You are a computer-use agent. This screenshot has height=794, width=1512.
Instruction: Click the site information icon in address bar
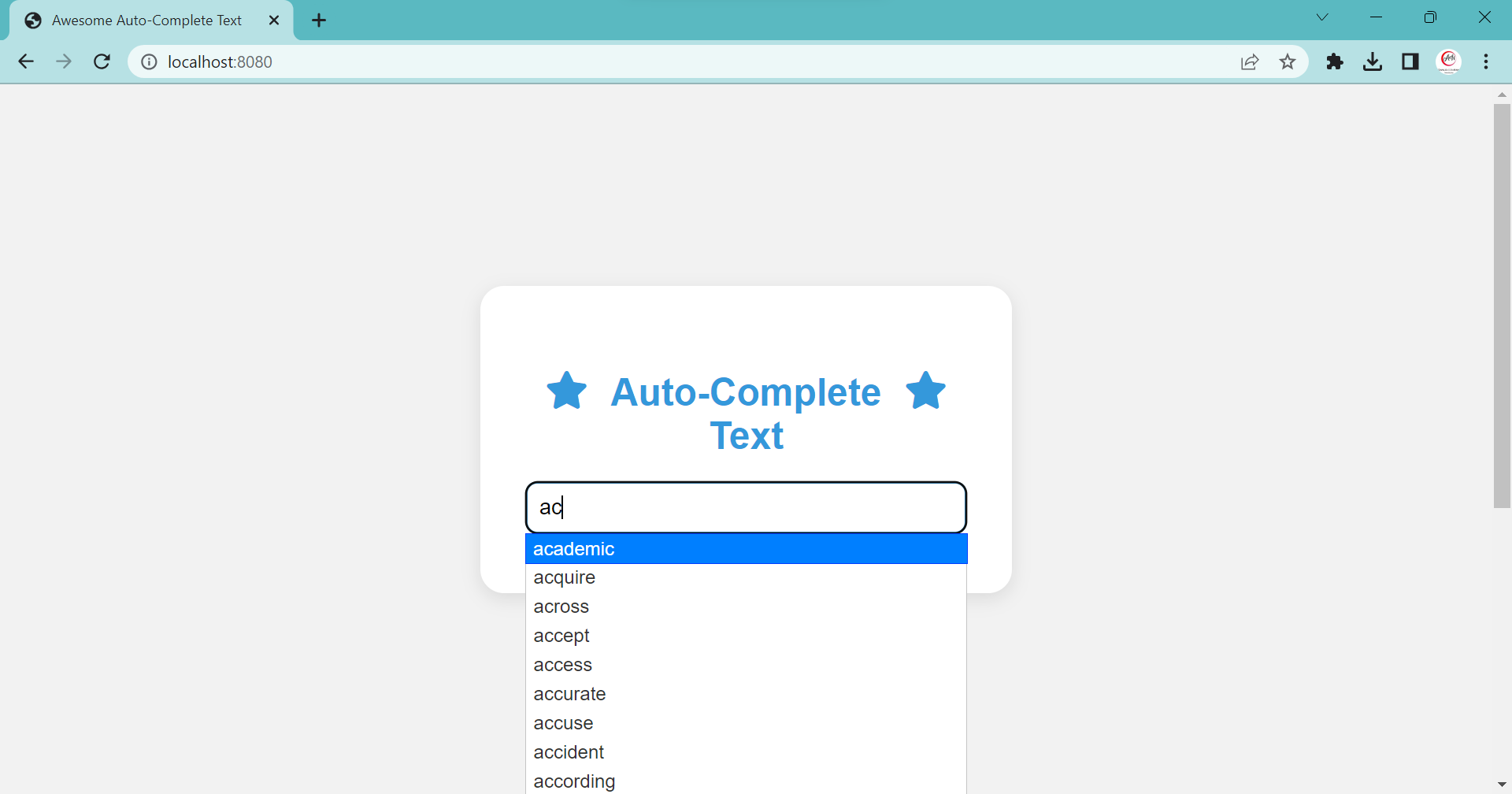tap(149, 61)
